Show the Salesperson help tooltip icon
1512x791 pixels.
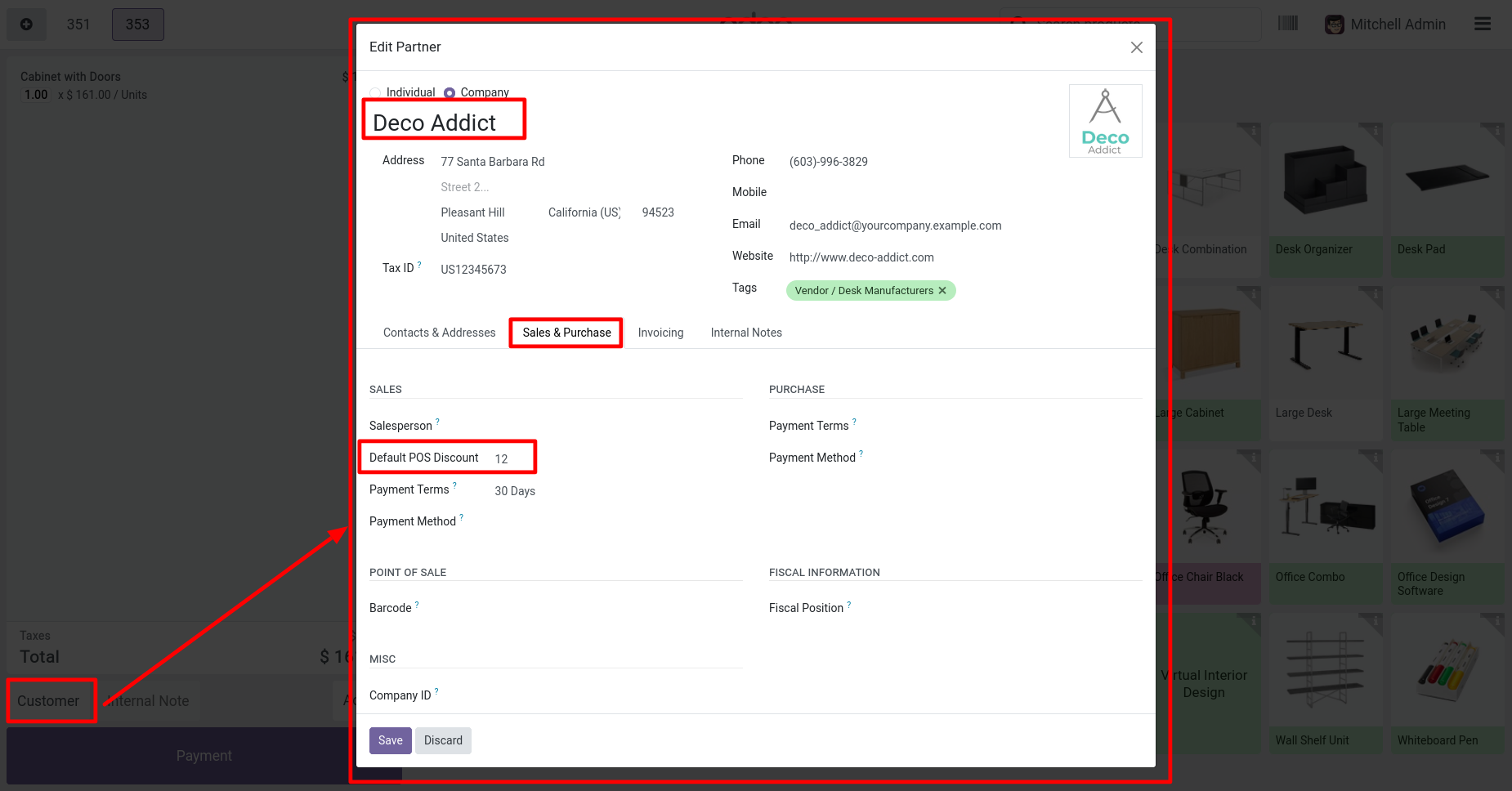tap(437, 422)
